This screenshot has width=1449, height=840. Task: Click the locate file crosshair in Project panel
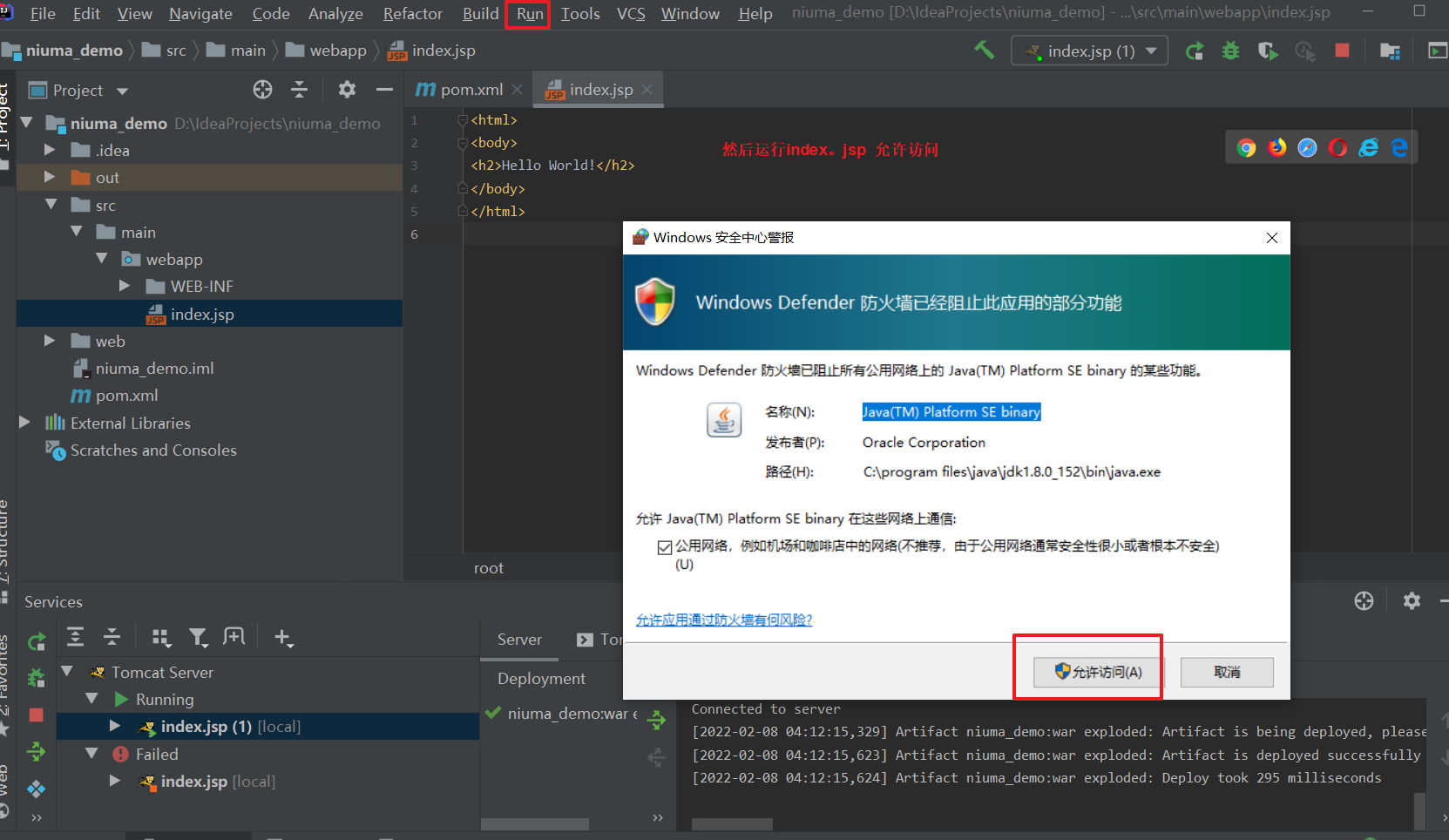click(x=262, y=89)
